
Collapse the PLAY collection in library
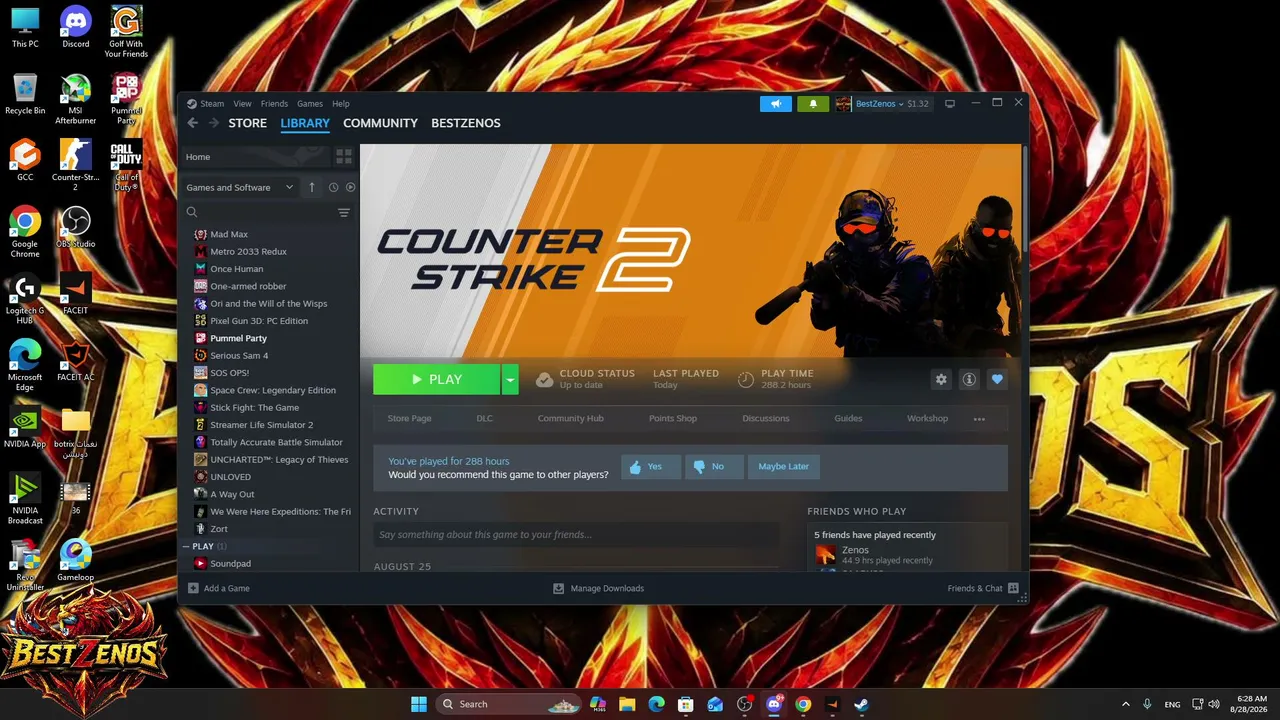coord(188,546)
